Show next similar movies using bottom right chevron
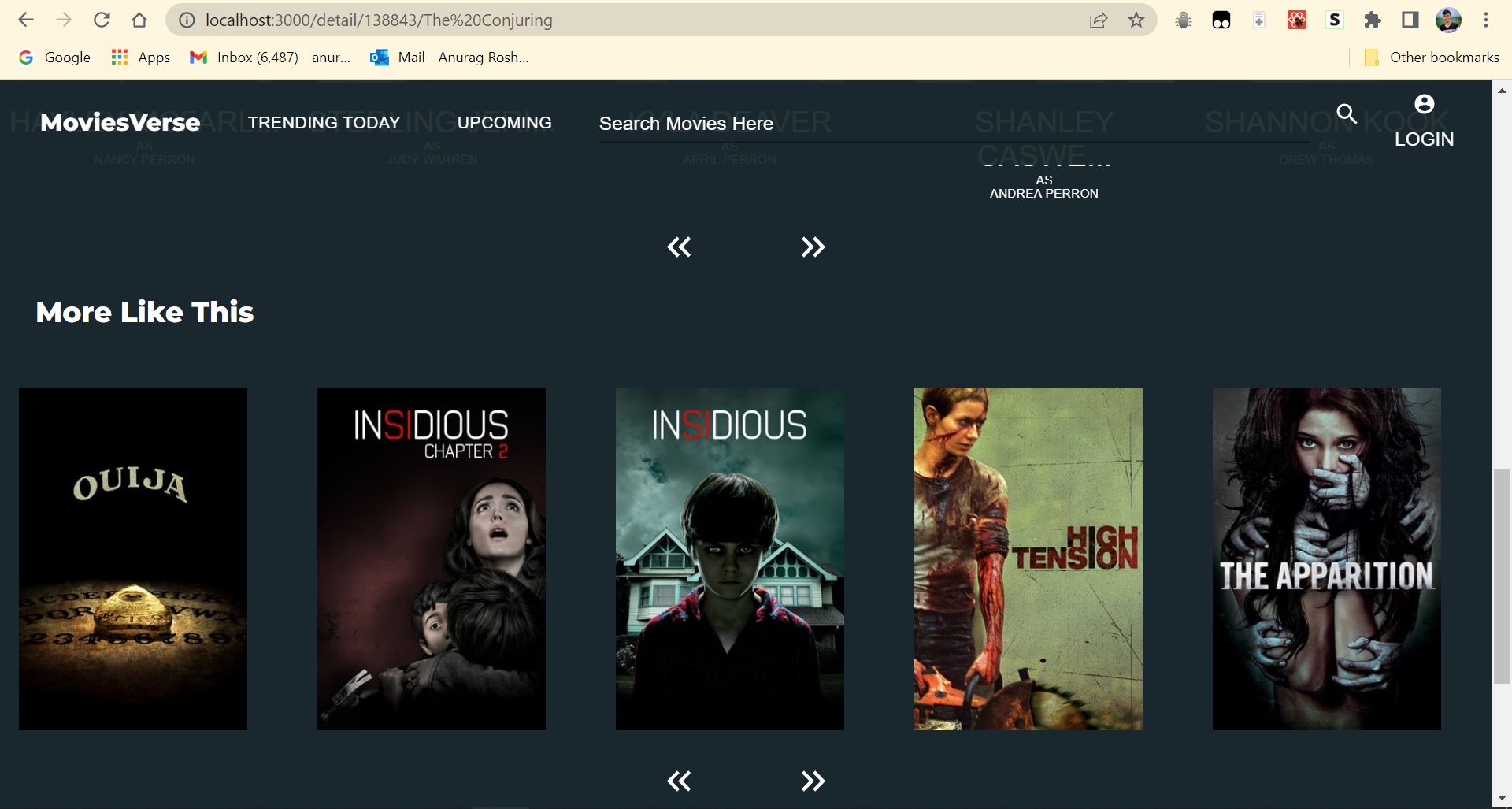The width and height of the screenshot is (1512, 809). (x=813, y=781)
